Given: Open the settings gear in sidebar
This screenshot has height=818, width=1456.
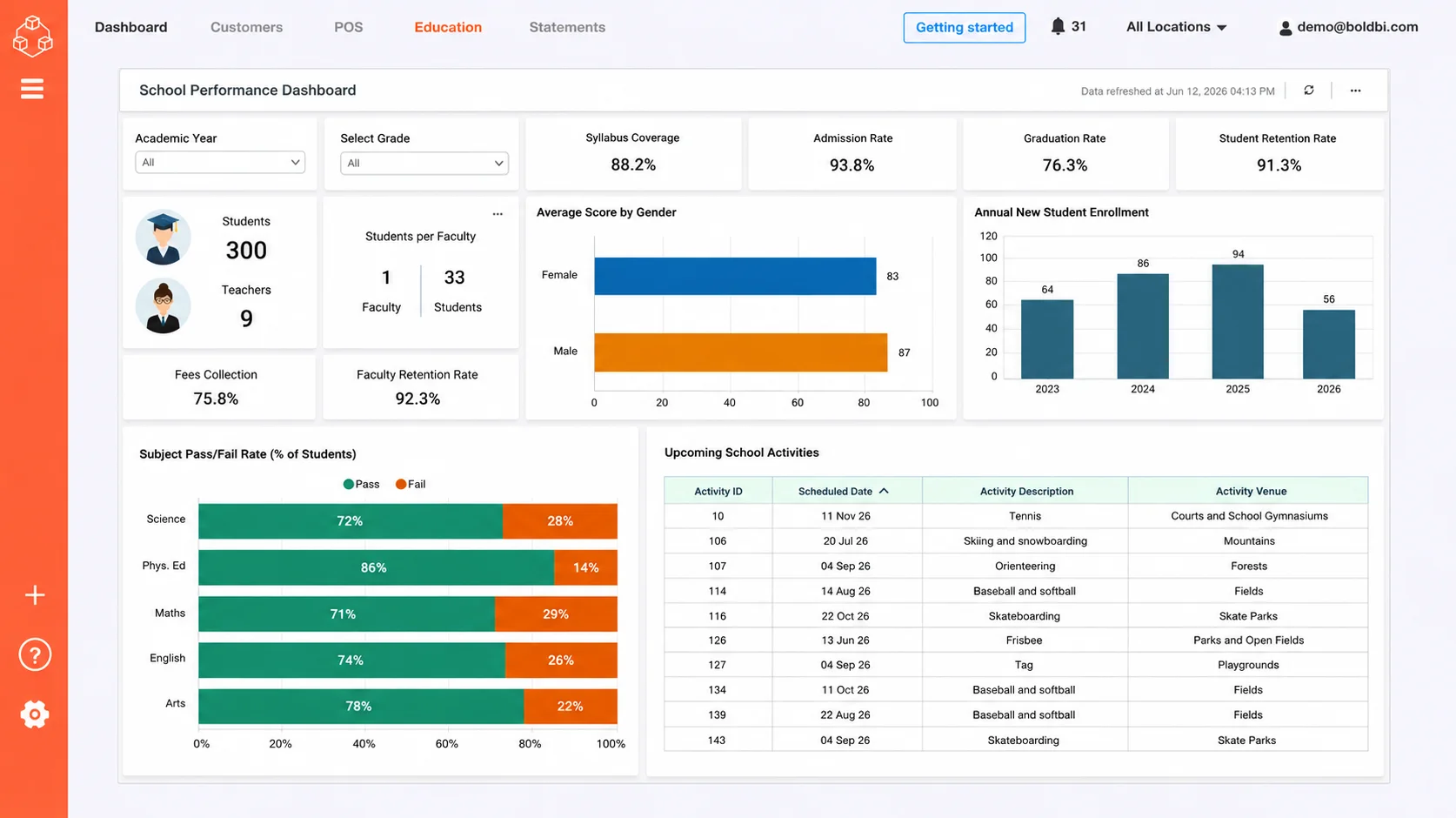Looking at the screenshot, I should 35,714.
